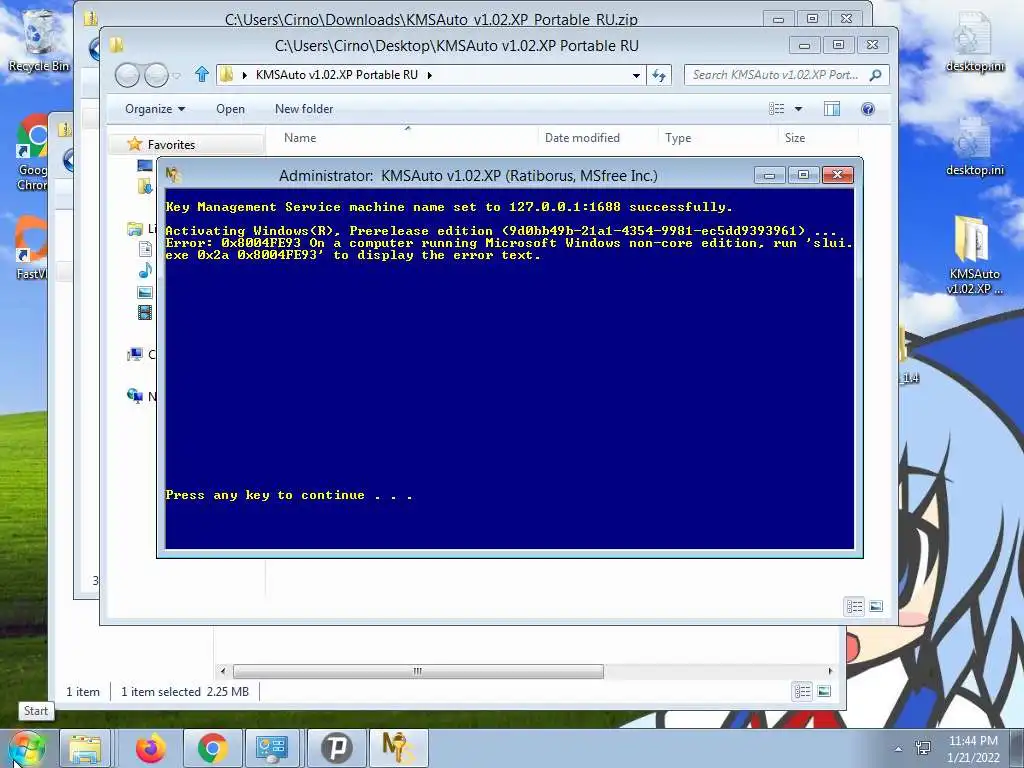Open the view options dropdown arrow

(798, 109)
